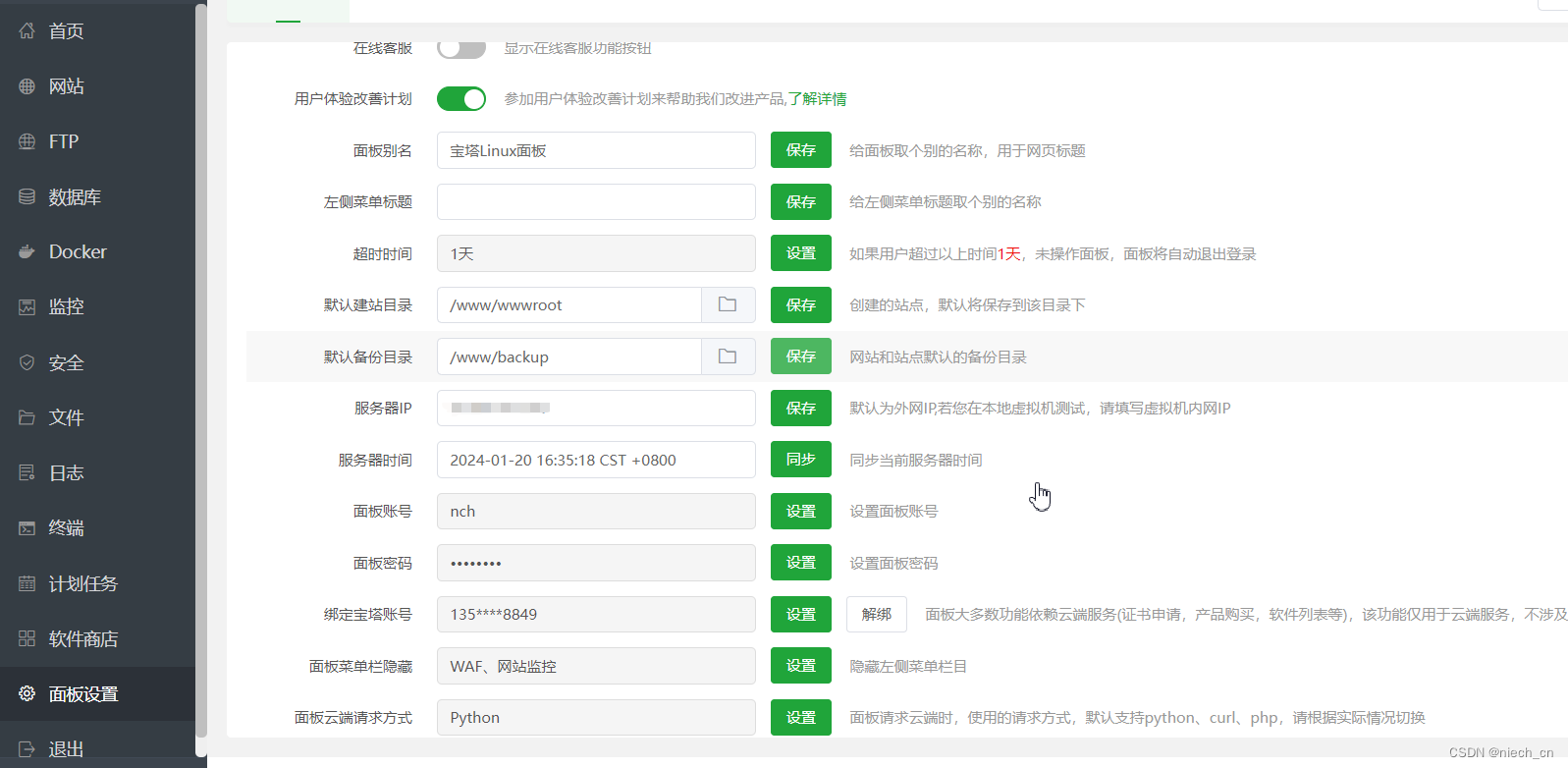Save the 左侧菜单标题 value

pos(801,201)
